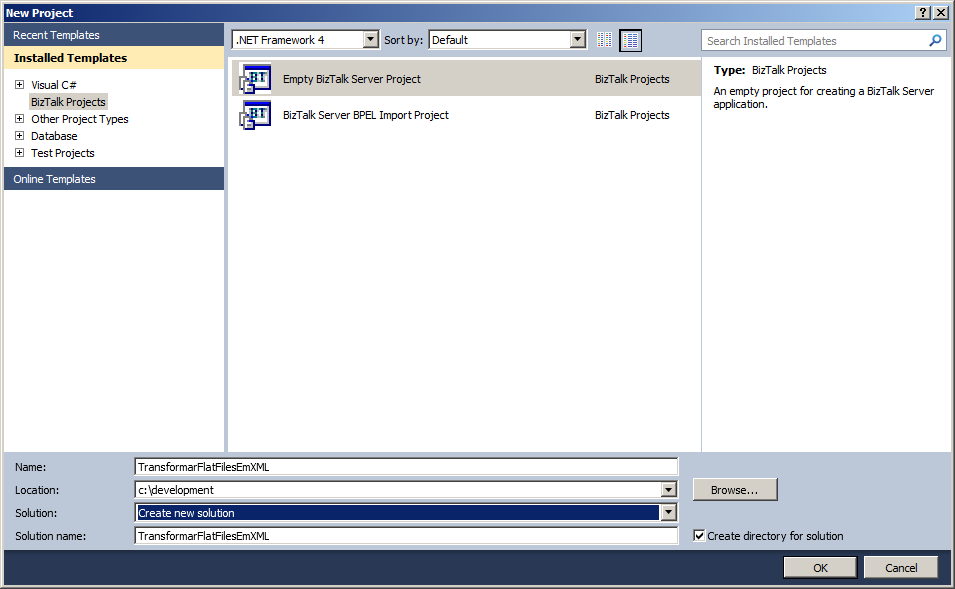Screen dimensions: 955x589
Task: Expand the Database tree node
Action: click(19, 136)
